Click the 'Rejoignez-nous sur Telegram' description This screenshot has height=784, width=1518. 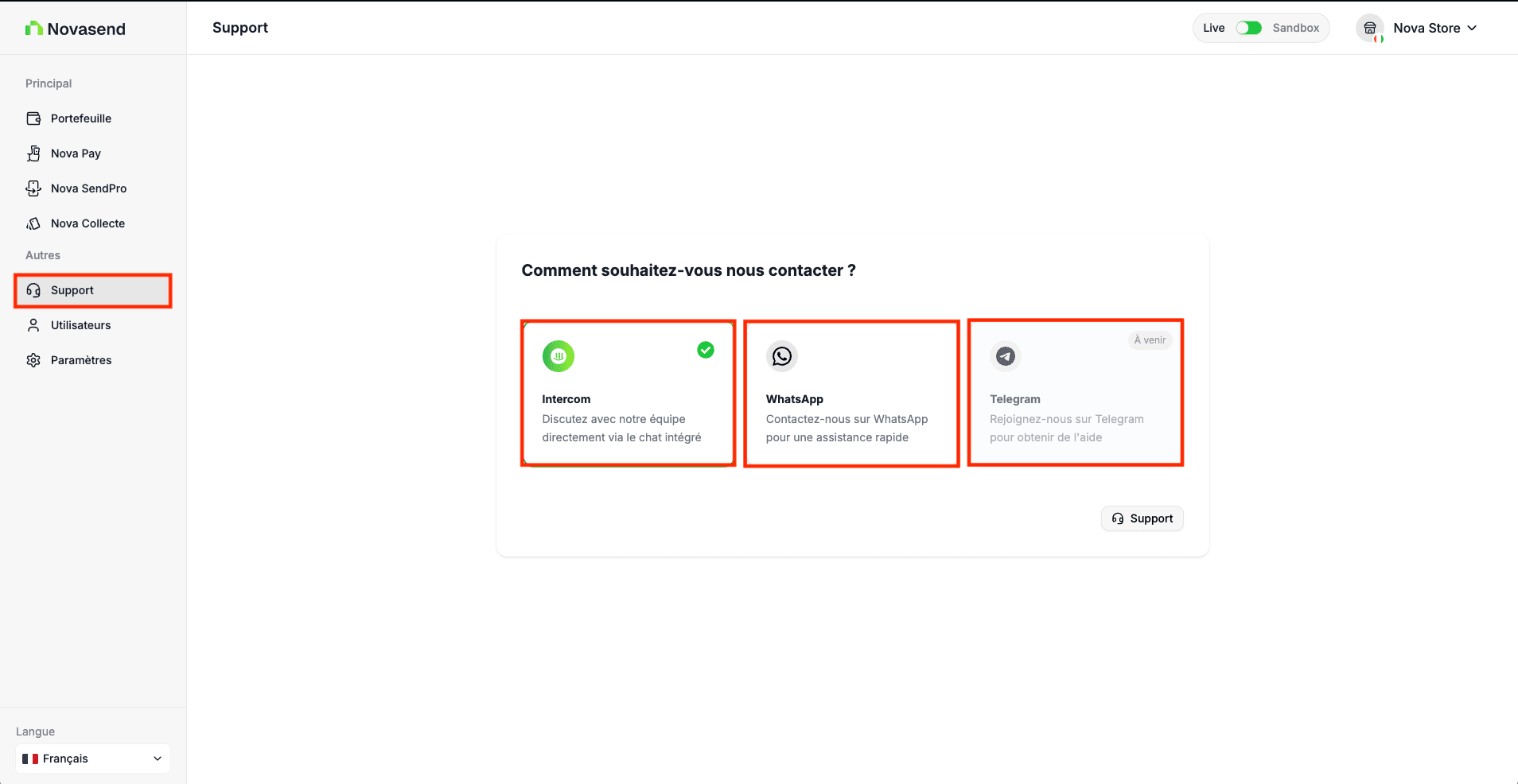1067,428
